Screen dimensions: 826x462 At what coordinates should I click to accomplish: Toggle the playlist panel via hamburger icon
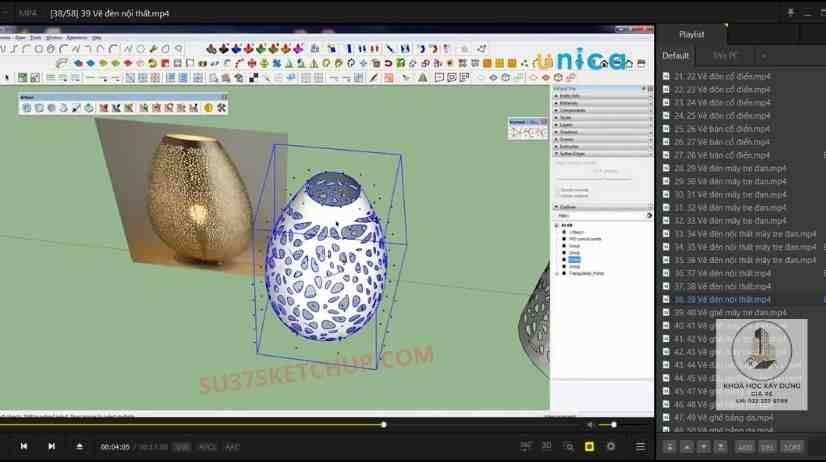pyautogui.click(x=641, y=446)
